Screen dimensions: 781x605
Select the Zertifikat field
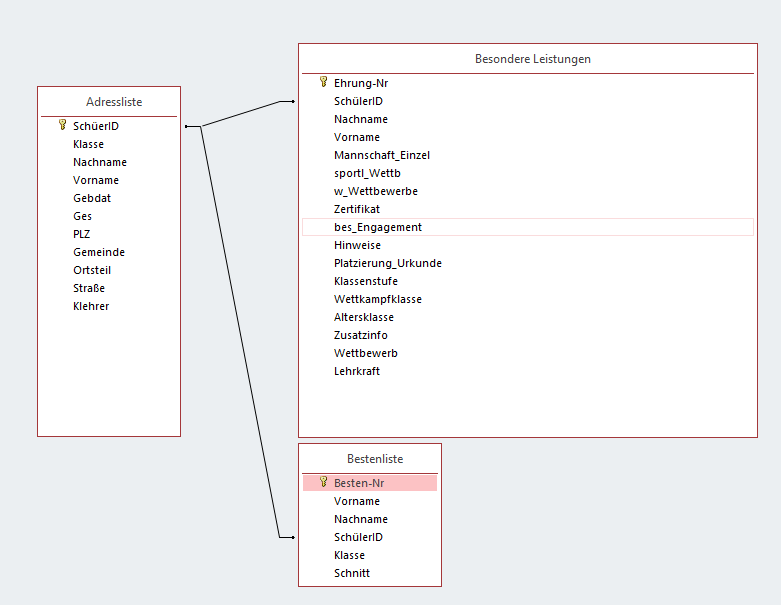click(357, 209)
